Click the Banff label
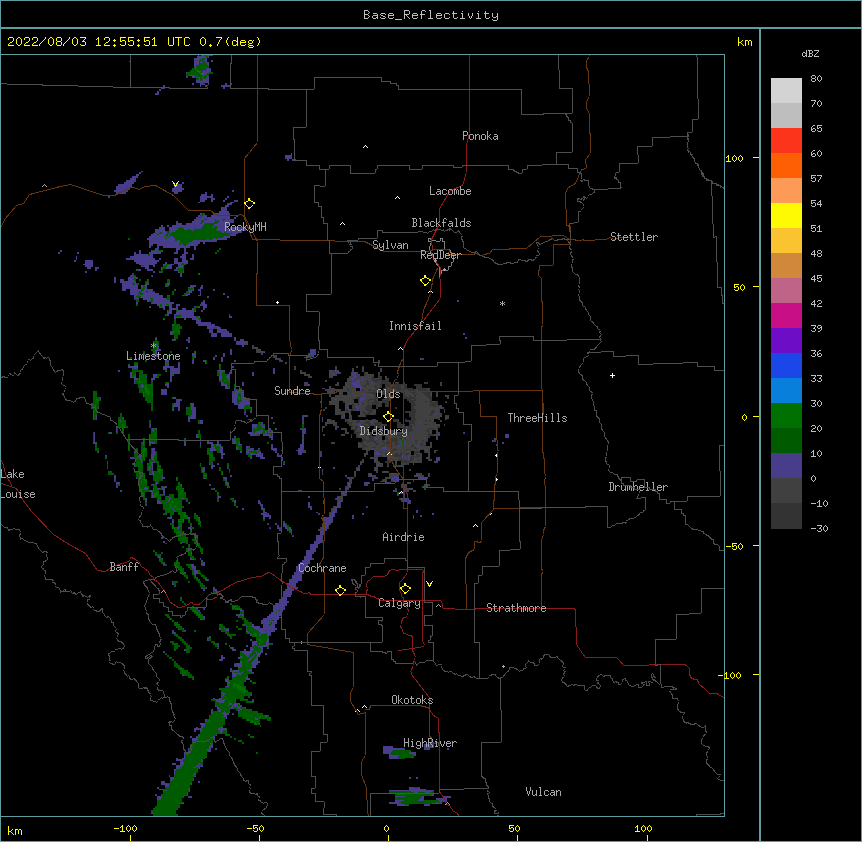862x842 pixels. click(x=124, y=567)
